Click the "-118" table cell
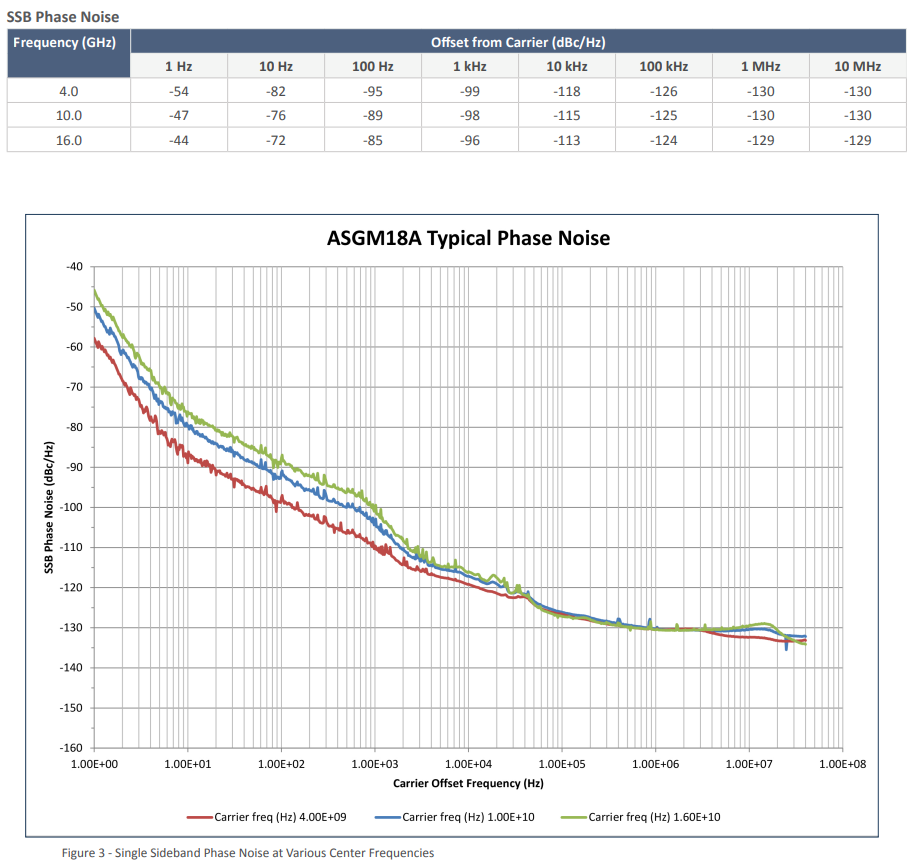The height and width of the screenshot is (868, 915). click(x=567, y=92)
